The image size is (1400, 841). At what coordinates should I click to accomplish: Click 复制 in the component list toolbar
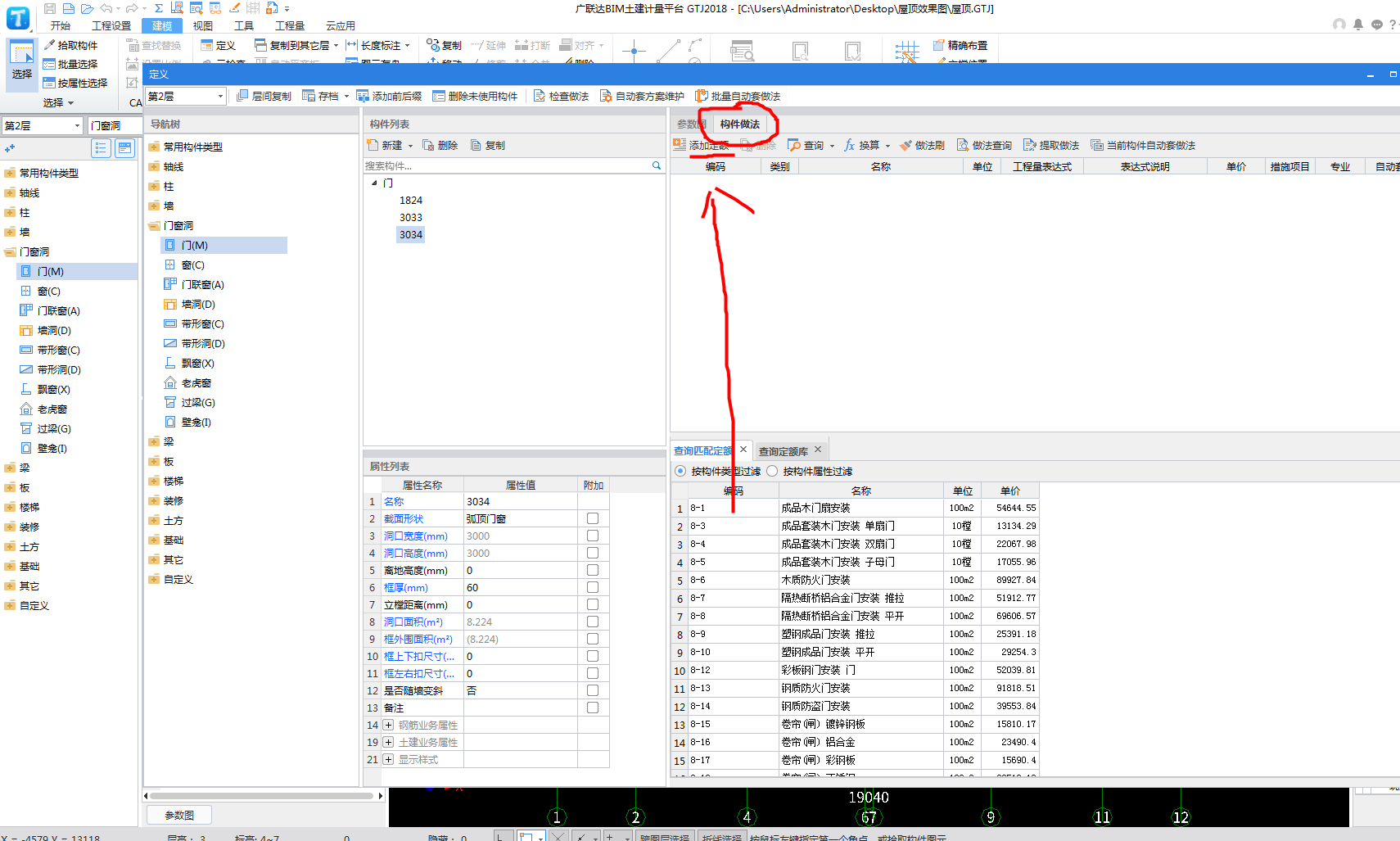487,145
